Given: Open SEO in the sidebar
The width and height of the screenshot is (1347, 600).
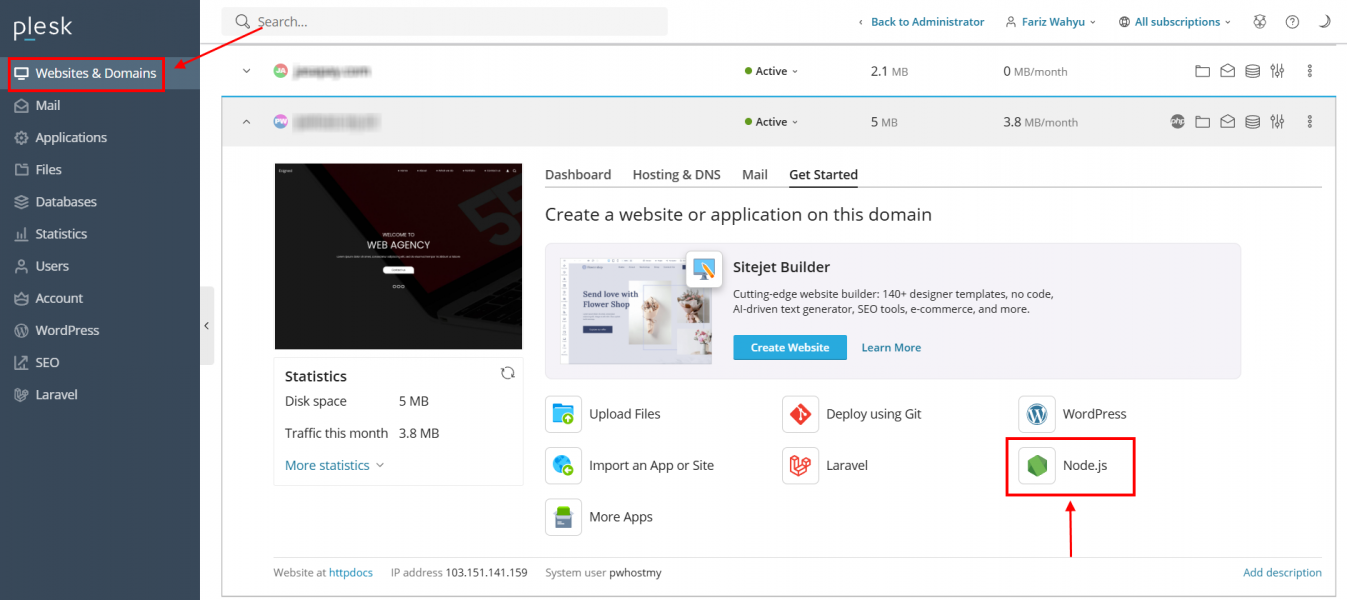Looking at the screenshot, I should click(x=100, y=362).
